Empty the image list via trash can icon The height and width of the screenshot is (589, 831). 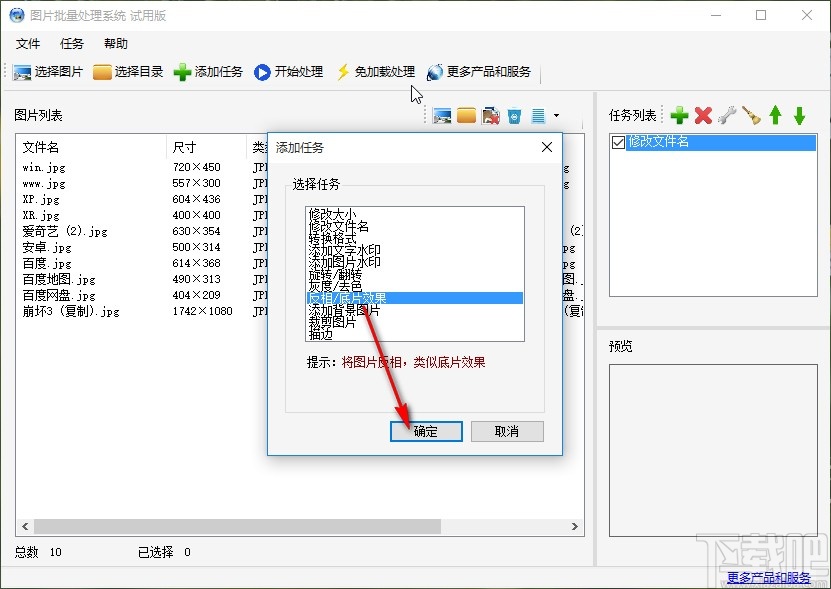click(x=515, y=116)
